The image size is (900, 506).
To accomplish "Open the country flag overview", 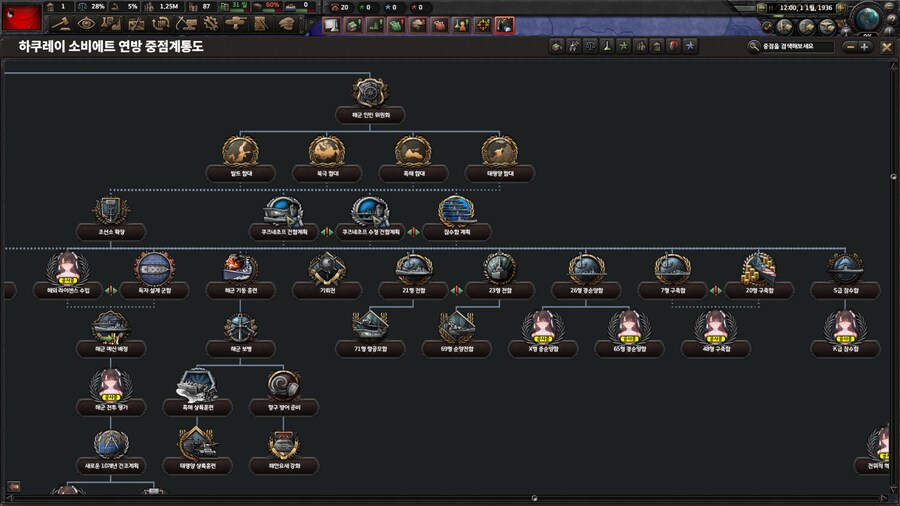I will pyautogui.click(x=20, y=17).
